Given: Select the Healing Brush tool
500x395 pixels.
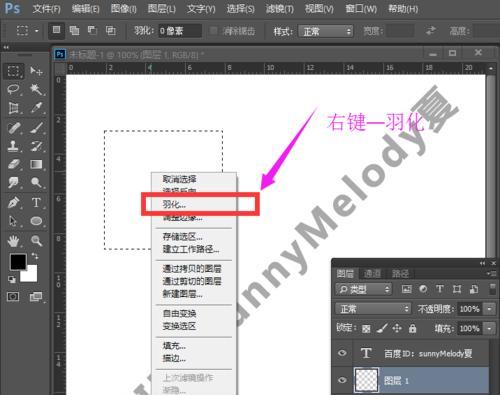Looking at the screenshot, I should pyautogui.click(x=13, y=128).
